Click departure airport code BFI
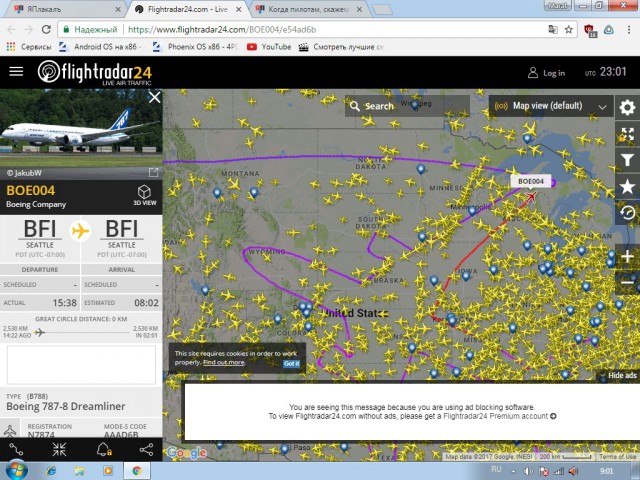This screenshot has width=640, height=480. pyautogui.click(x=40, y=229)
